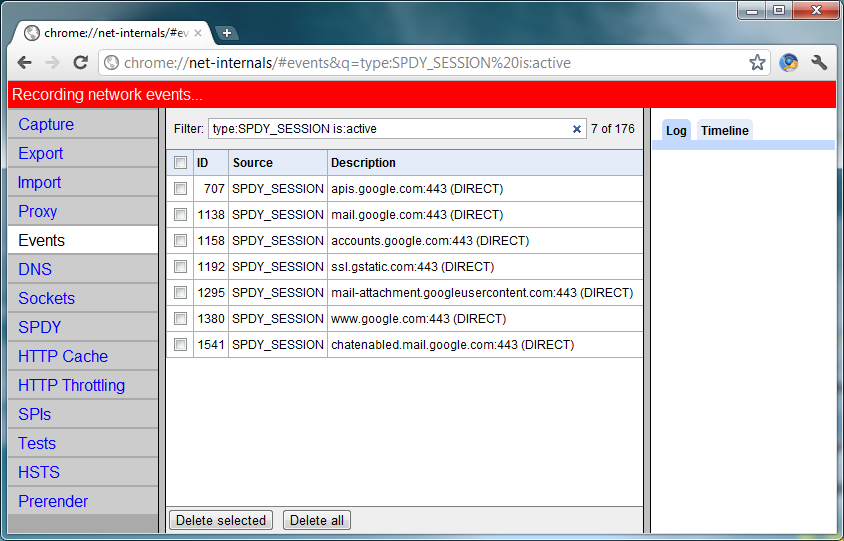The image size is (844, 541).
Task: Switch to the Log tab in the details pane
Action: [676, 130]
